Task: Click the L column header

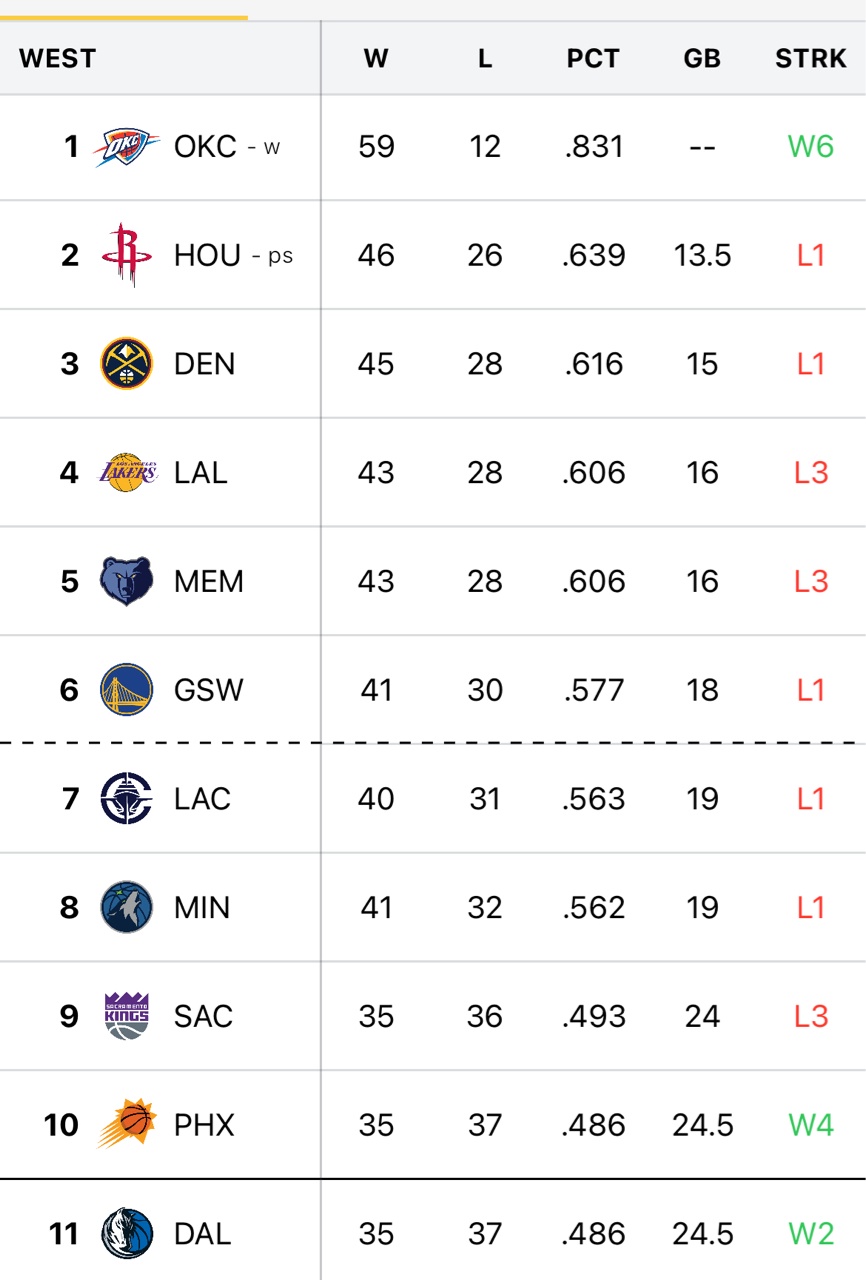Action: tap(485, 59)
